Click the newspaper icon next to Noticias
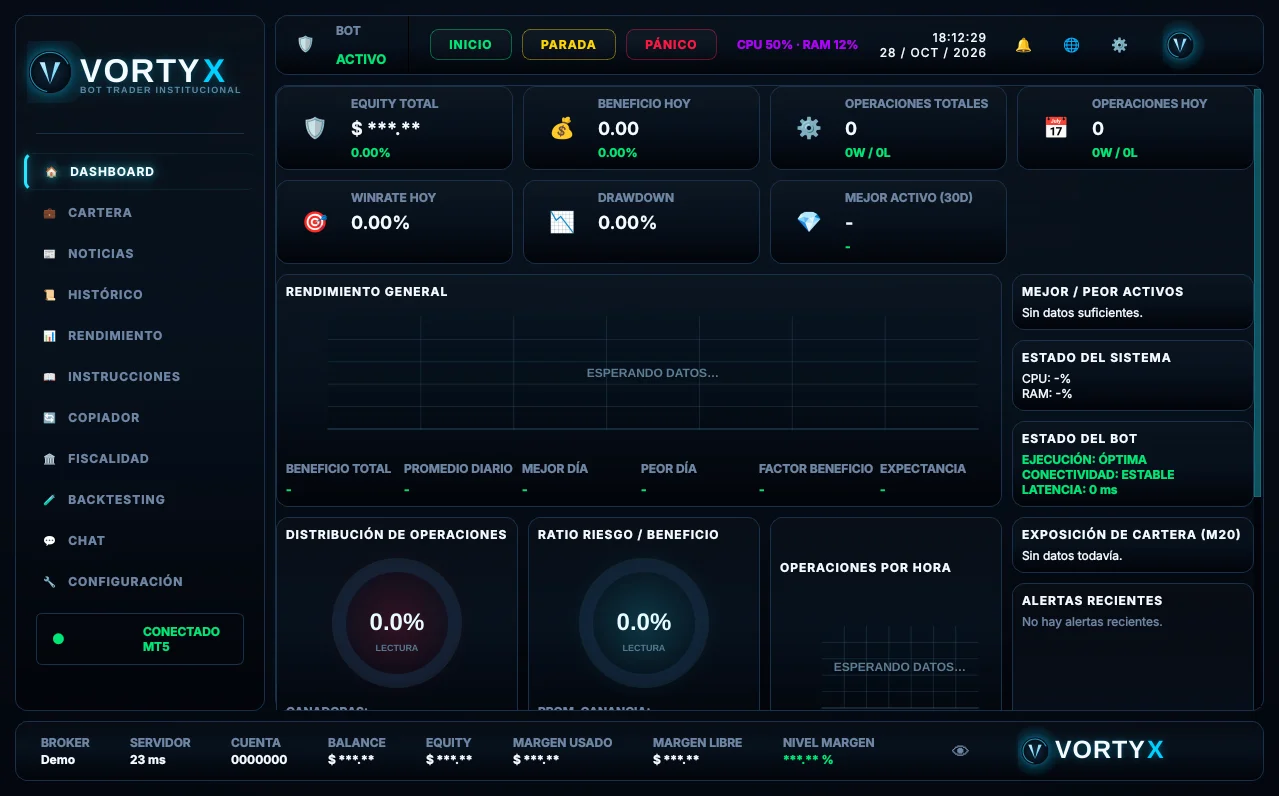The height and width of the screenshot is (796, 1279). tap(49, 254)
